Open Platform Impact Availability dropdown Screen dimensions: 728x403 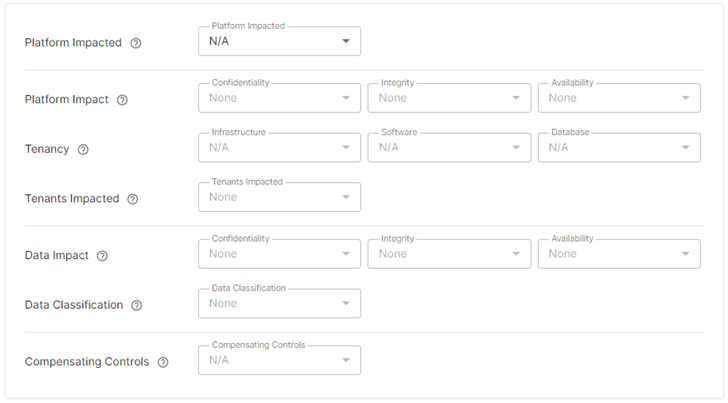(619, 98)
